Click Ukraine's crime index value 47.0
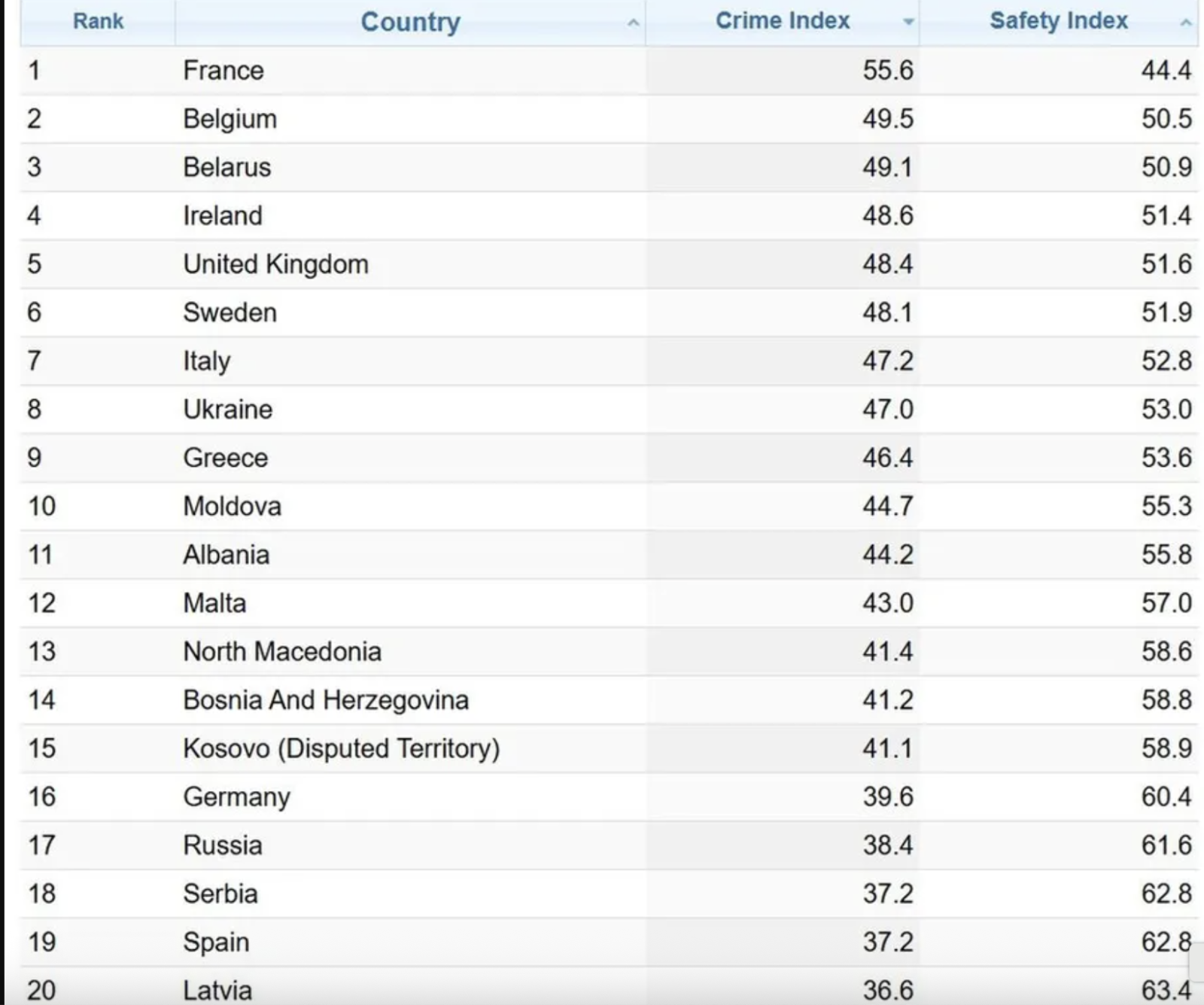This screenshot has width=1204, height=1005. coord(887,410)
